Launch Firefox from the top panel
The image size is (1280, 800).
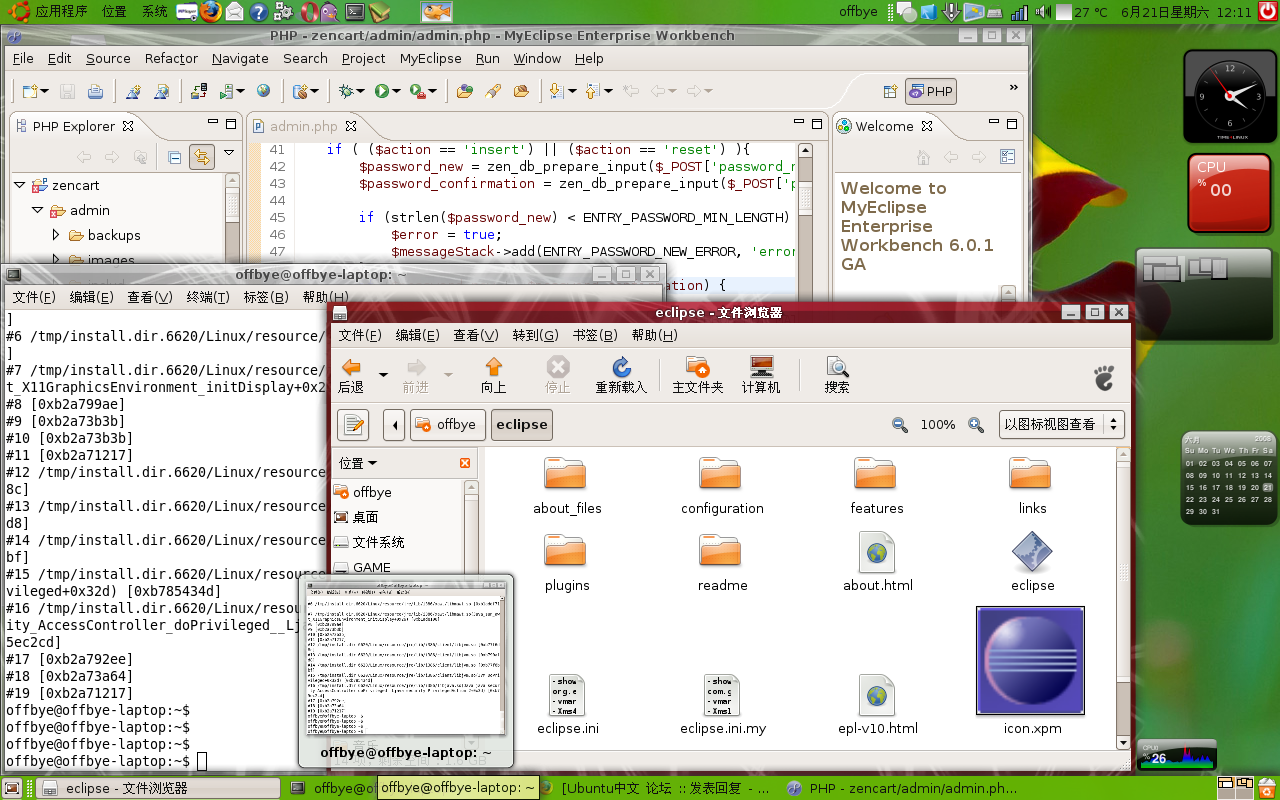[x=210, y=12]
